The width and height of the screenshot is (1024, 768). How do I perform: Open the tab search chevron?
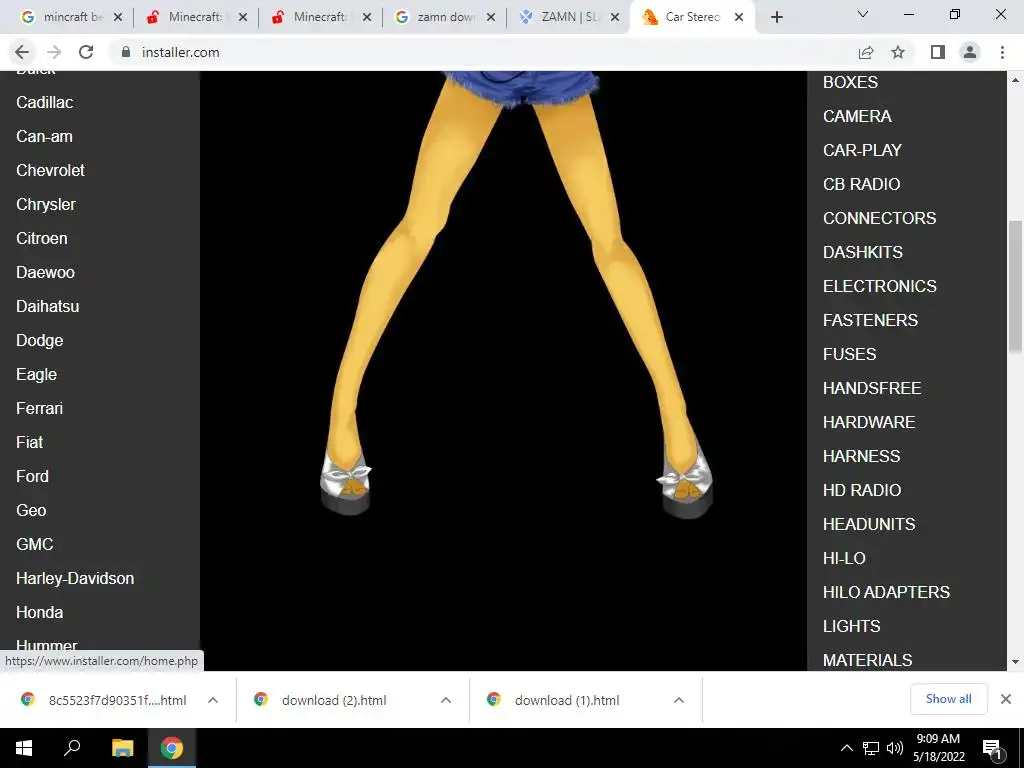[863, 14]
